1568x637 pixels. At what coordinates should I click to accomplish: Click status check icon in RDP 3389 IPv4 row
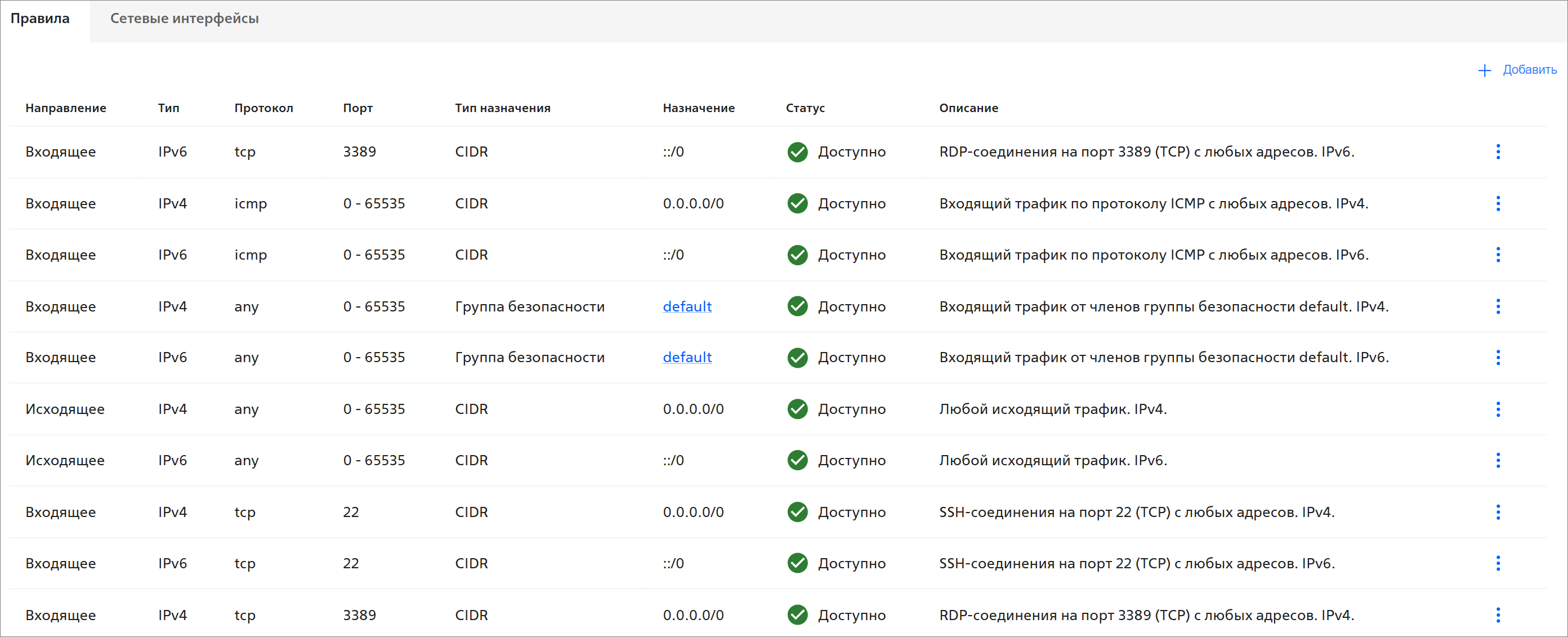(797, 615)
